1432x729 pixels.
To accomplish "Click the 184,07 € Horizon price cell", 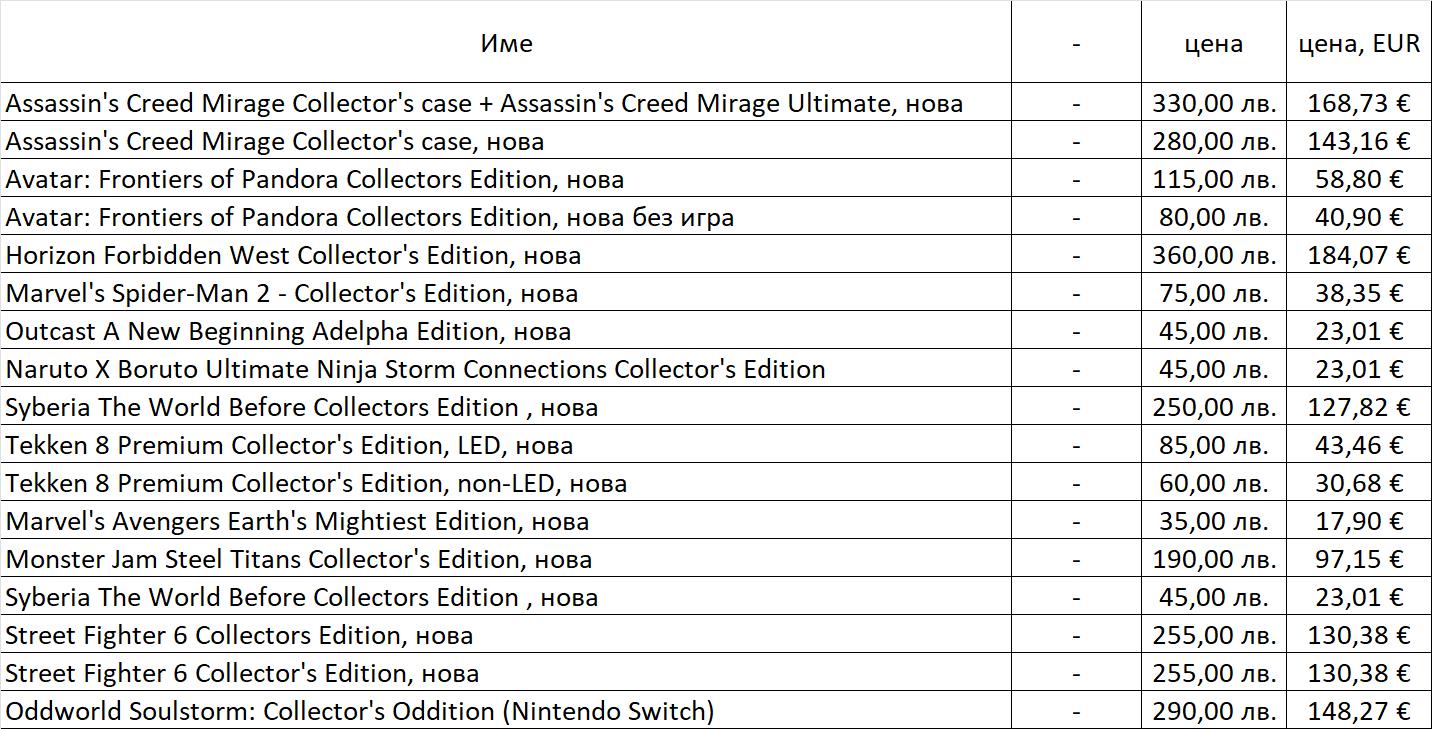I will click(1359, 255).
